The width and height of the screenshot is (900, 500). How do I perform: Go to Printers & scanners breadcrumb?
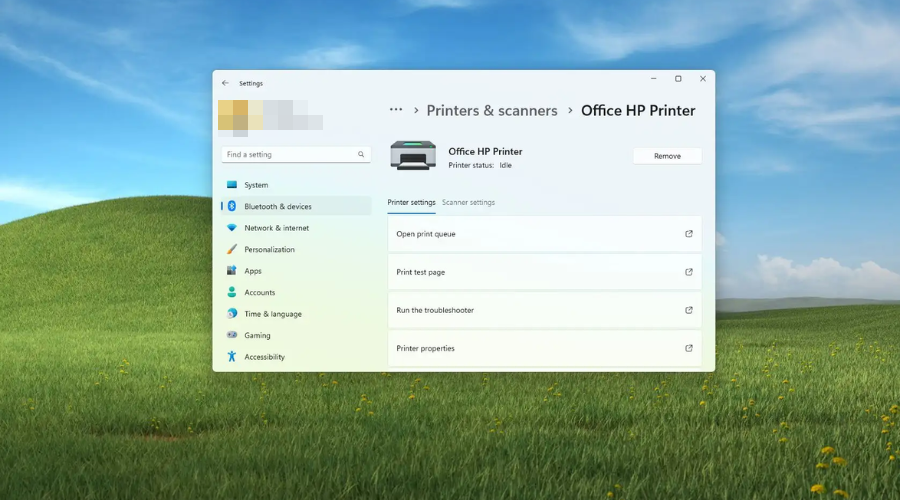click(x=492, y=110)
